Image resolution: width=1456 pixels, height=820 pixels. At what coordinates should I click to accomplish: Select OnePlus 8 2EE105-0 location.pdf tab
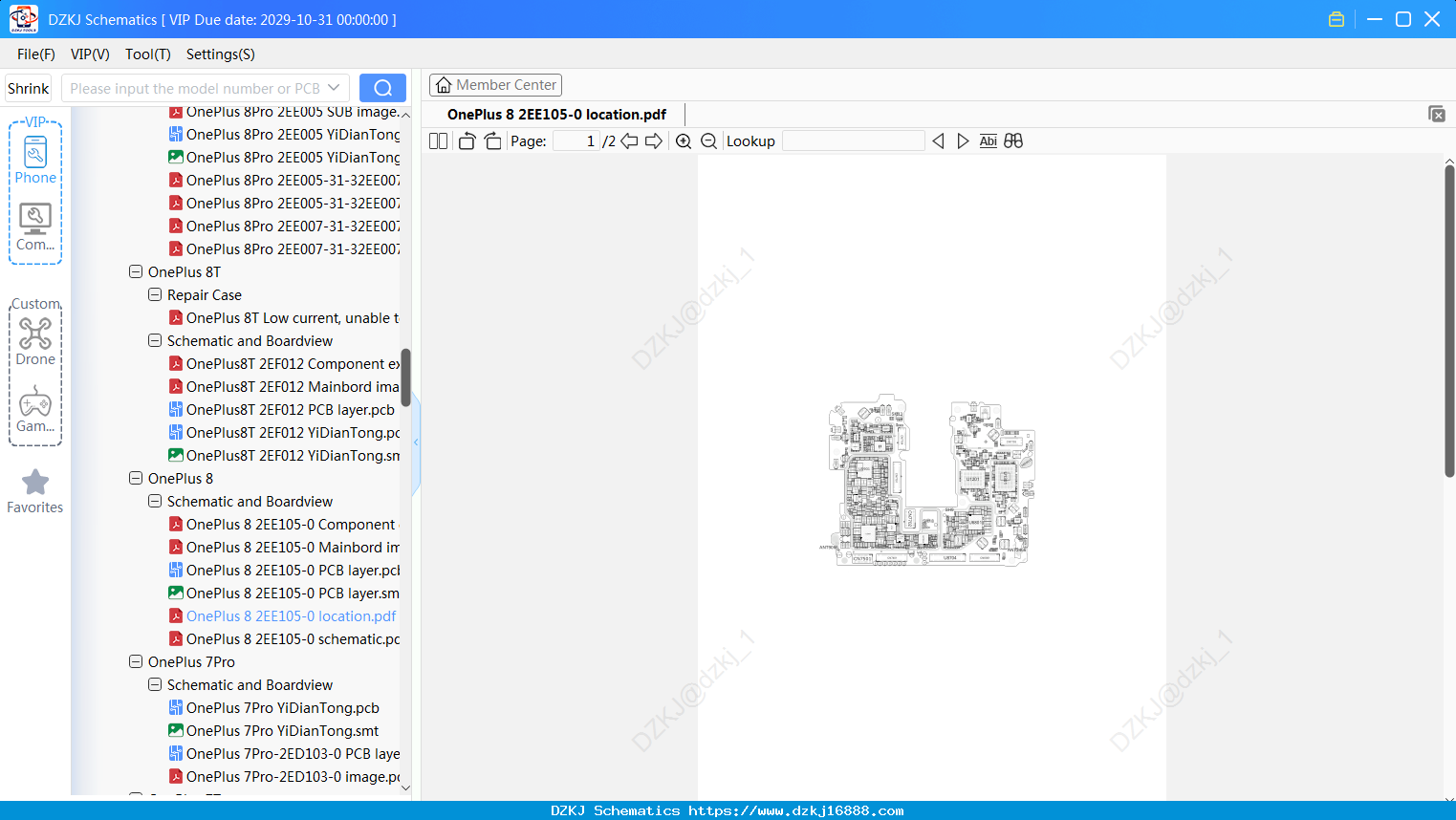556,114
